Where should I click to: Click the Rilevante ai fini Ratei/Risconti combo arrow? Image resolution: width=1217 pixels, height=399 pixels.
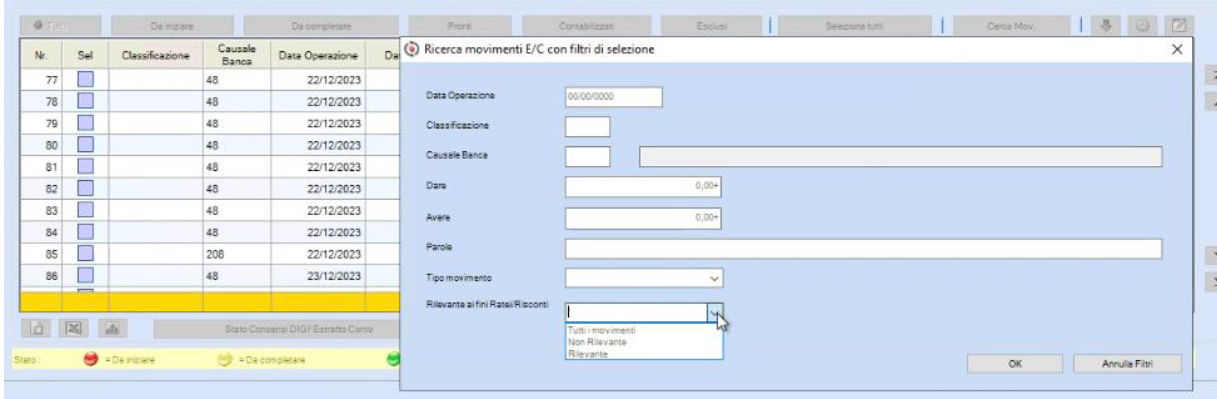tap(714, 313)
